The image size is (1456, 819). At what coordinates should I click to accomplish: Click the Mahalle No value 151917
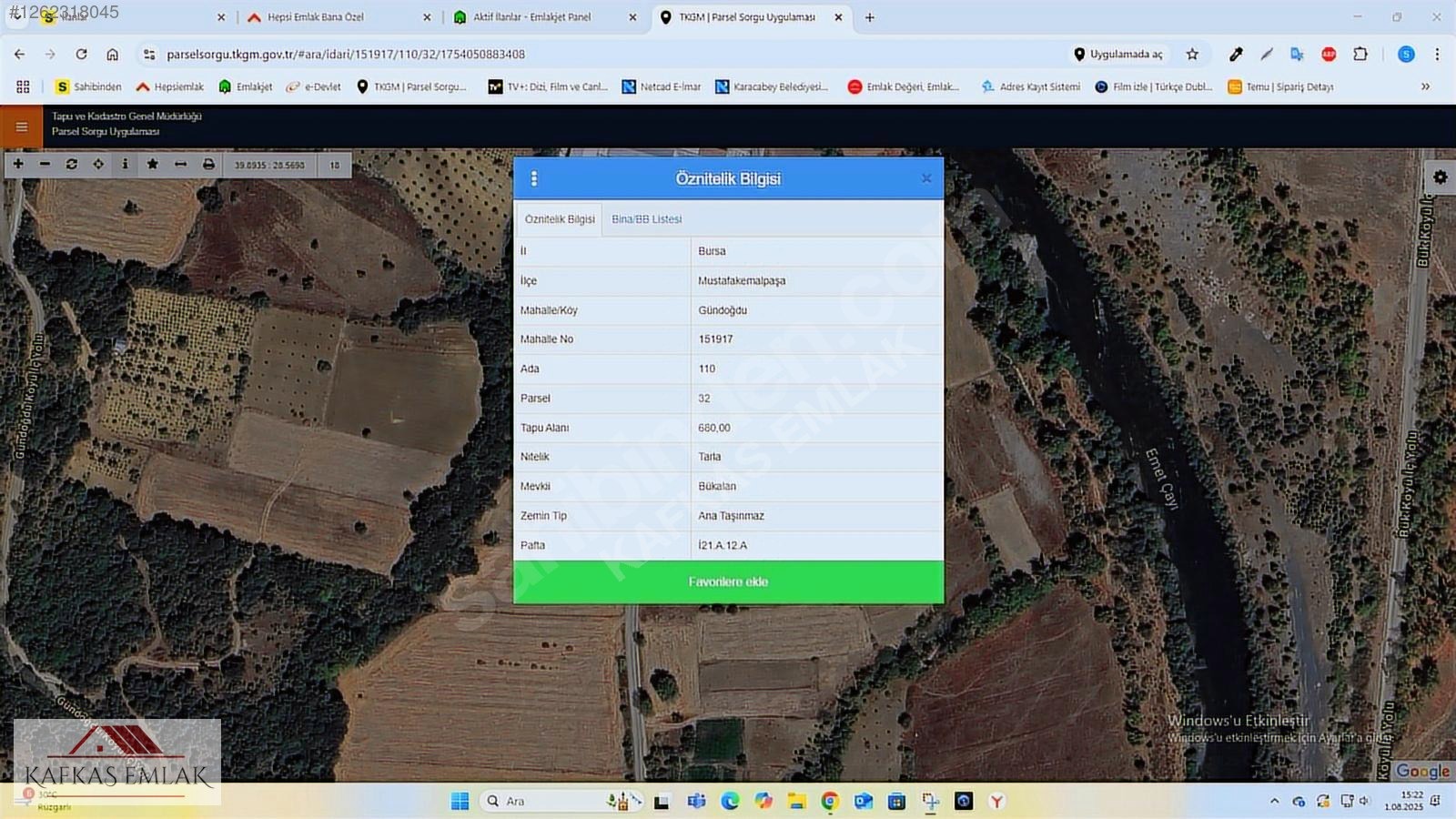click(x=715, y=339)
